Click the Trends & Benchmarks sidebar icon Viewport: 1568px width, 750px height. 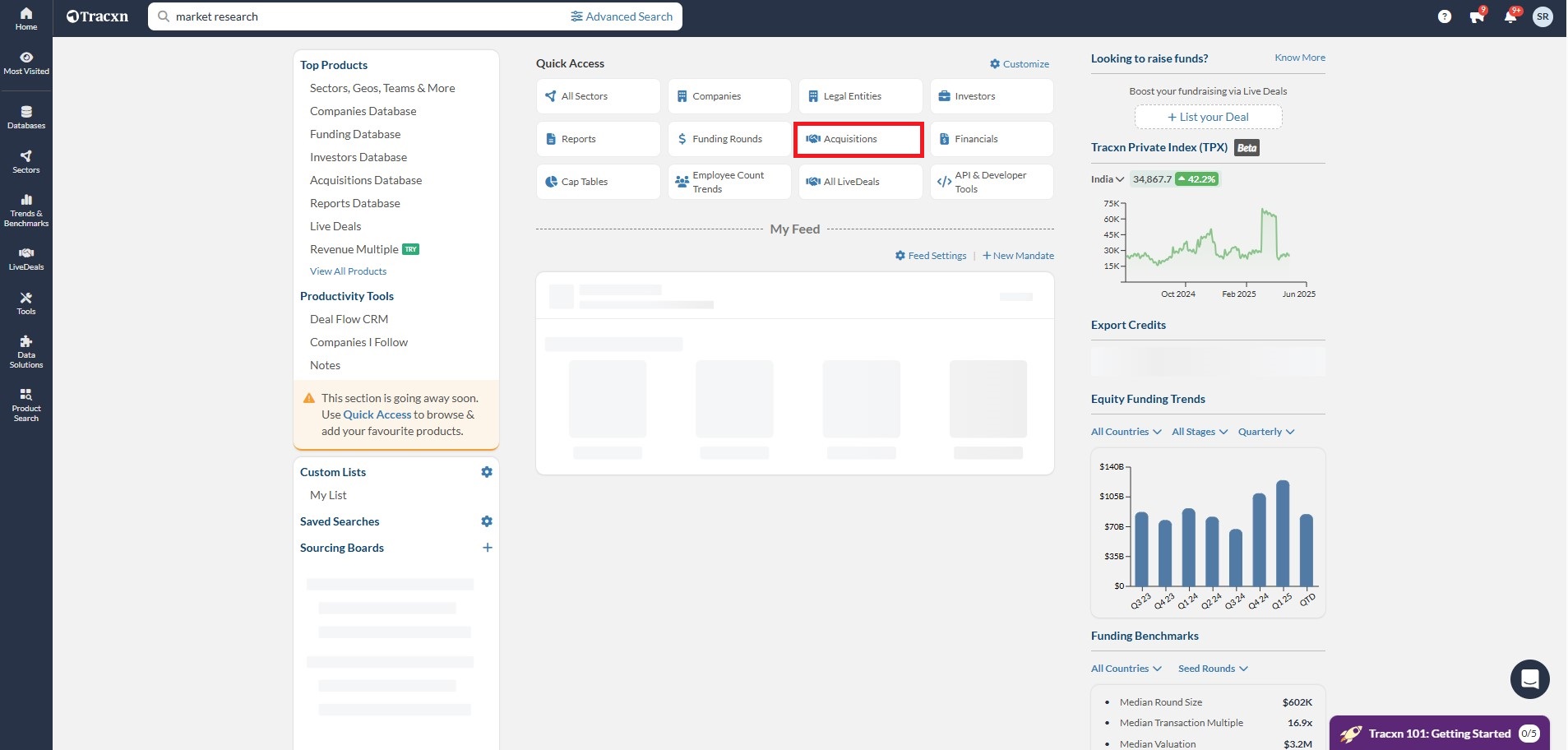point(26,210)
